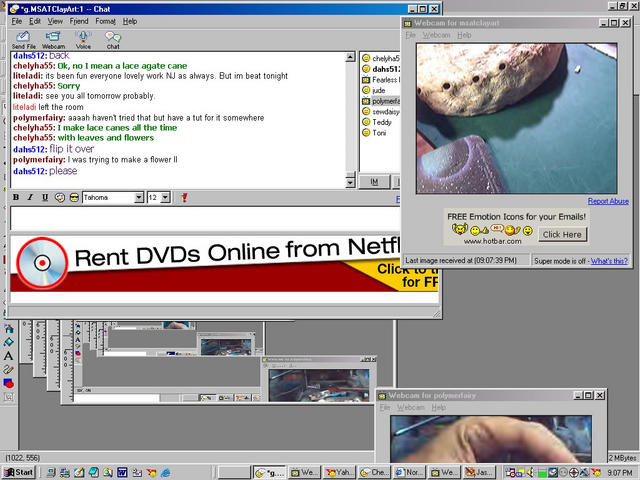Open the text color palette icon
This screenshot has width=640, height=480.
click(x=60, y=198)
